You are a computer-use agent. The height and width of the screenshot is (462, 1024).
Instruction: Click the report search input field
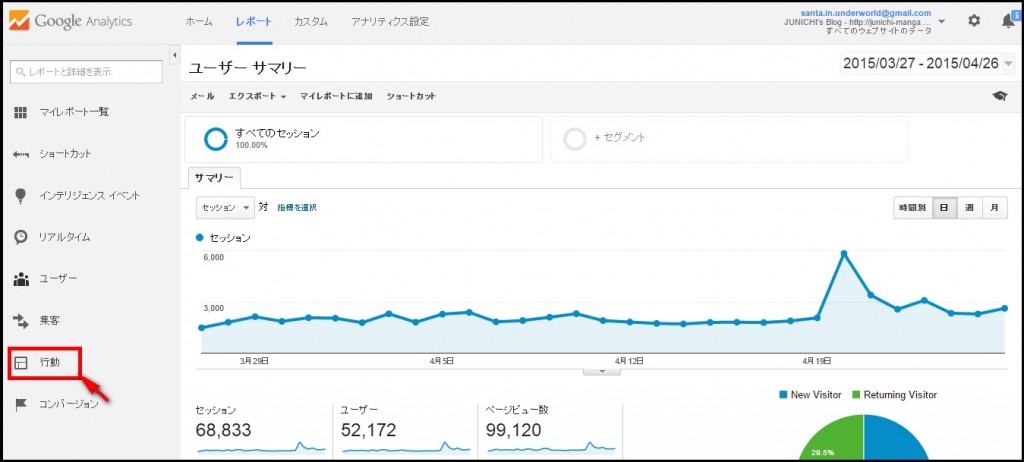(x=86, y=72)
